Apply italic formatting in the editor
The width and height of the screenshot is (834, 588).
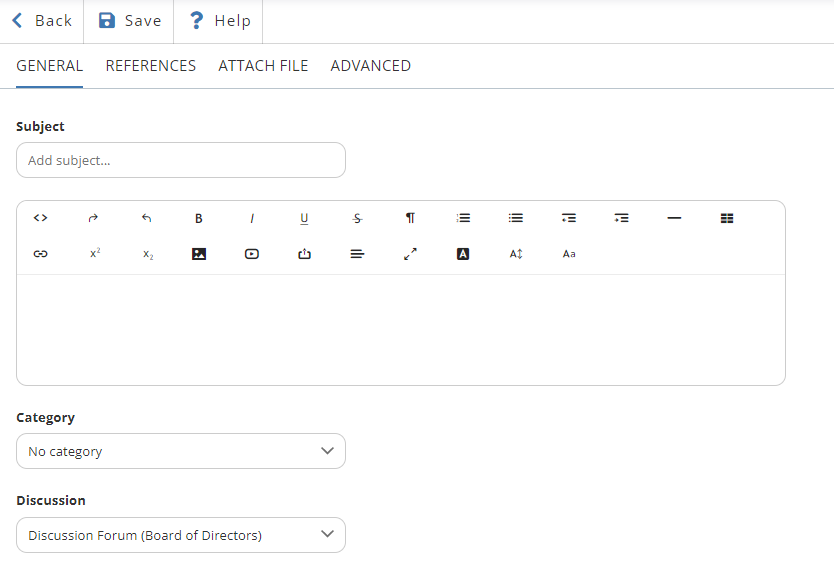click(x=252, y=218)
